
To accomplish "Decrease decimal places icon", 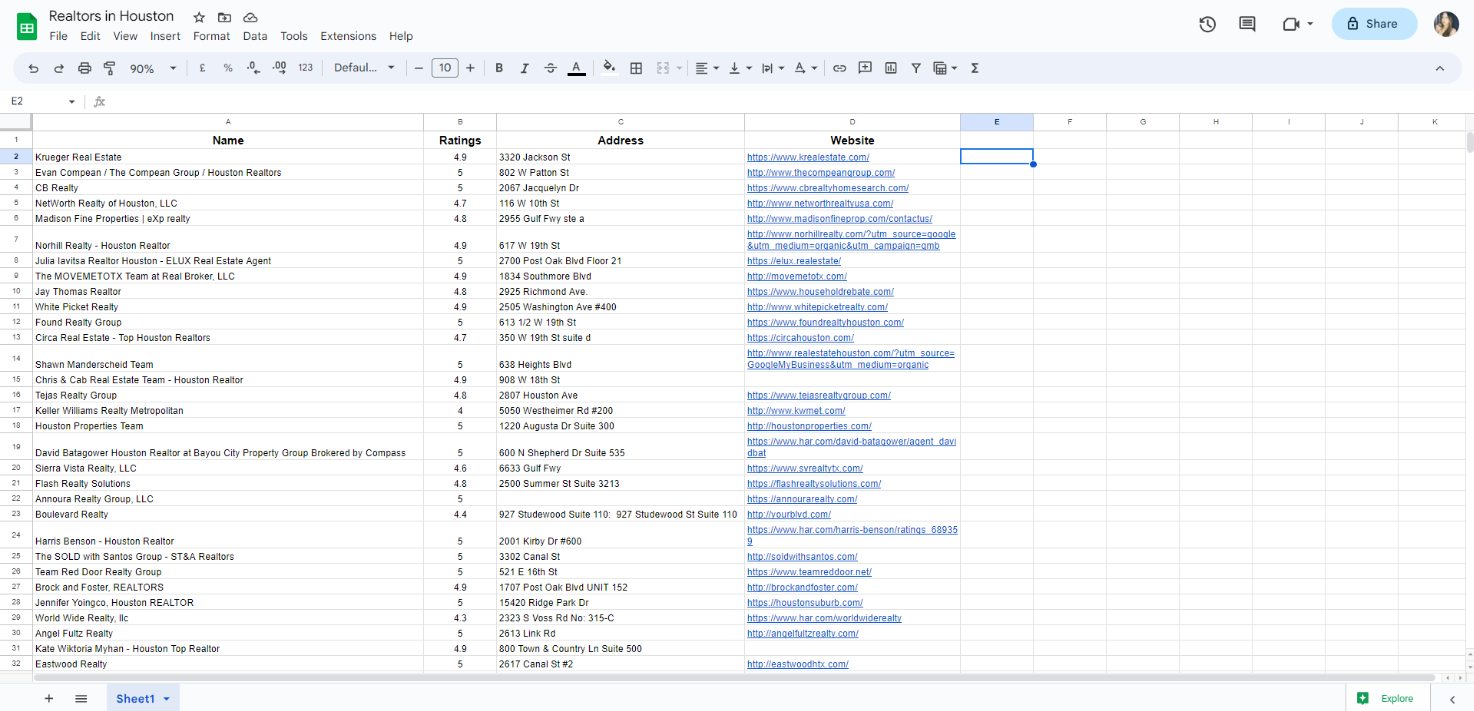I will [253, 68].
